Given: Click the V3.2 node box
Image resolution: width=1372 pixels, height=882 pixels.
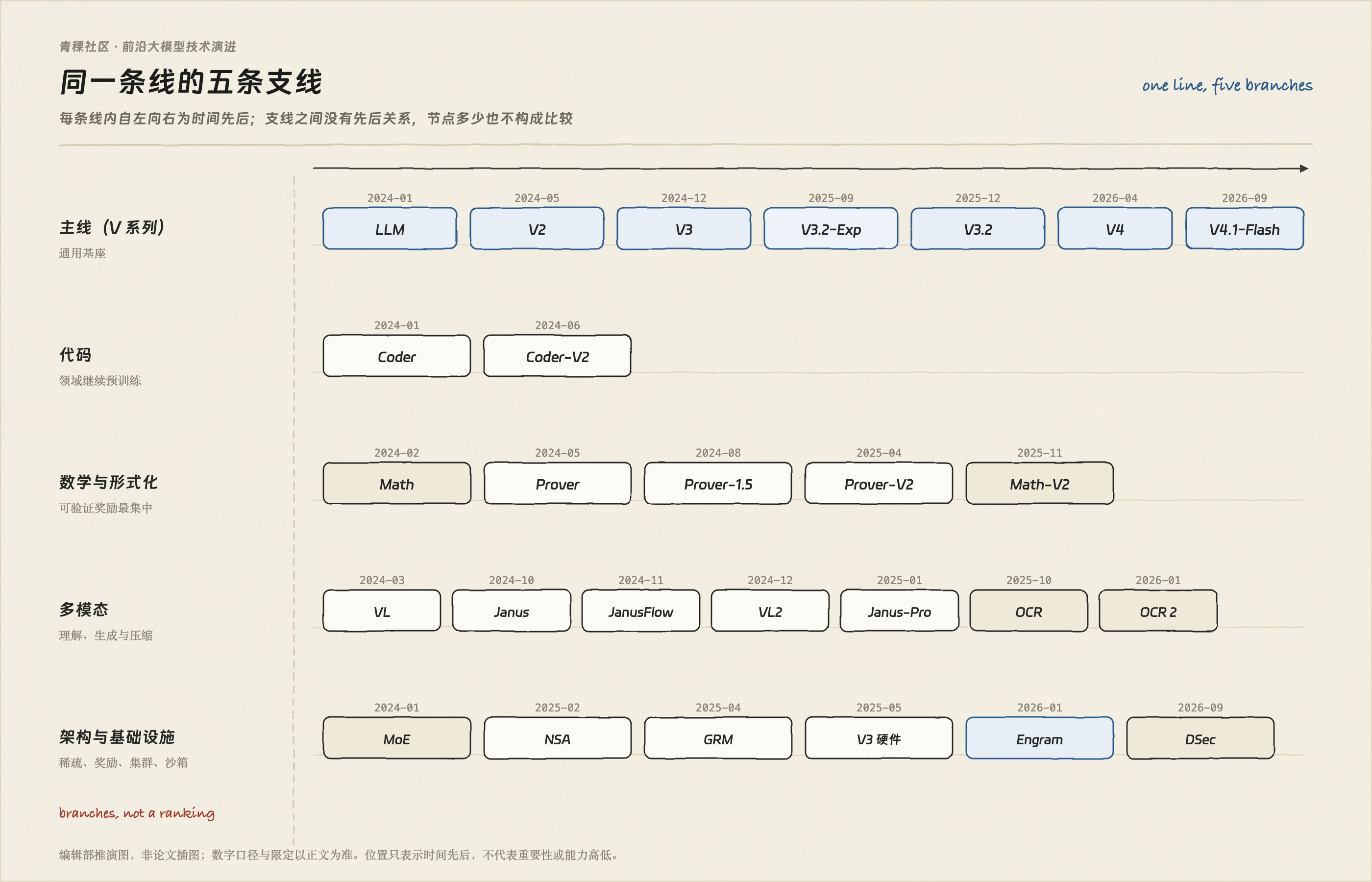Looking at the screenshot, I should (978, 228).
